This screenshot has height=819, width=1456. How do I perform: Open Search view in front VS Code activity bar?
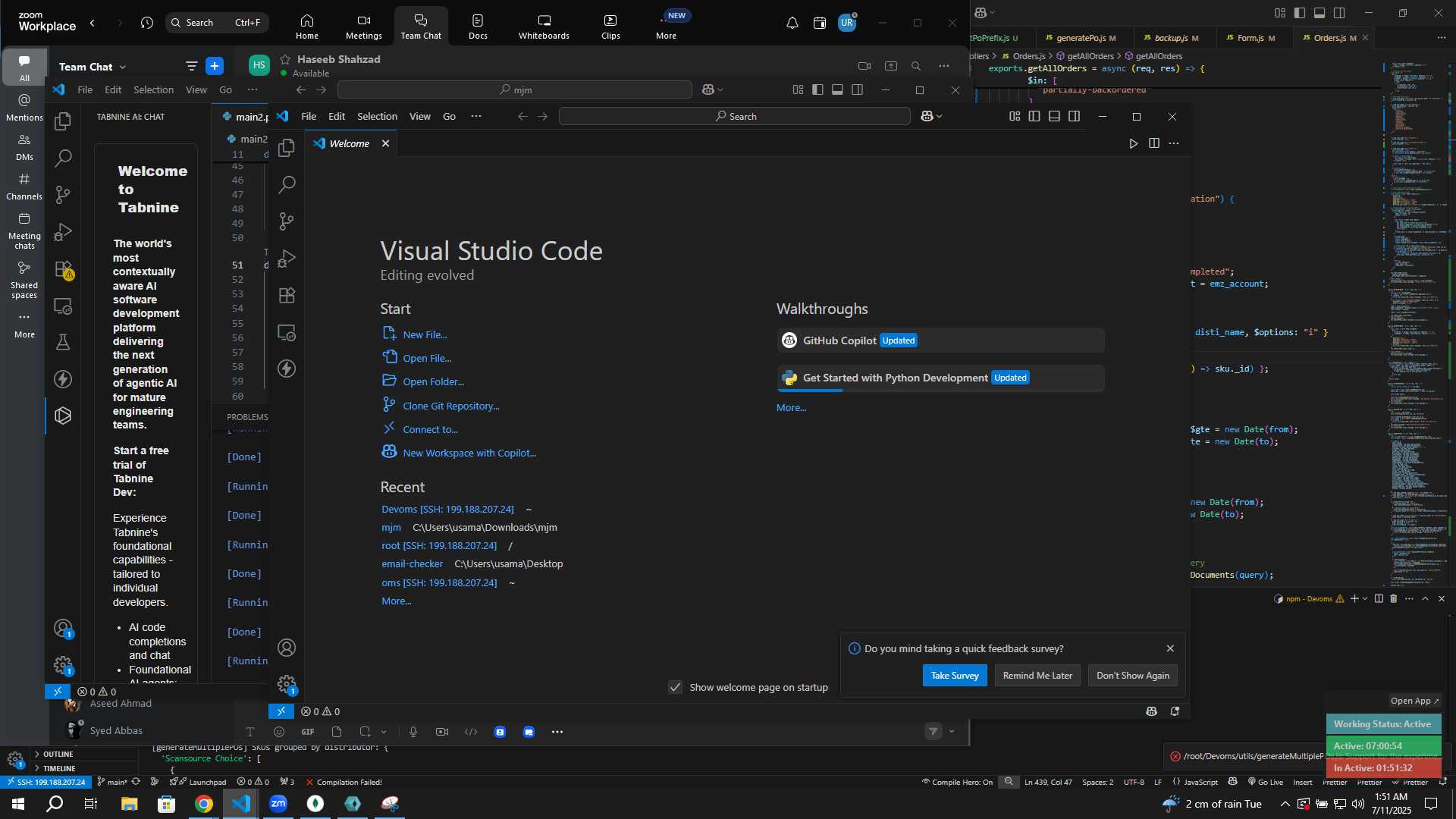pyautogui.click(x=287, y=184)
